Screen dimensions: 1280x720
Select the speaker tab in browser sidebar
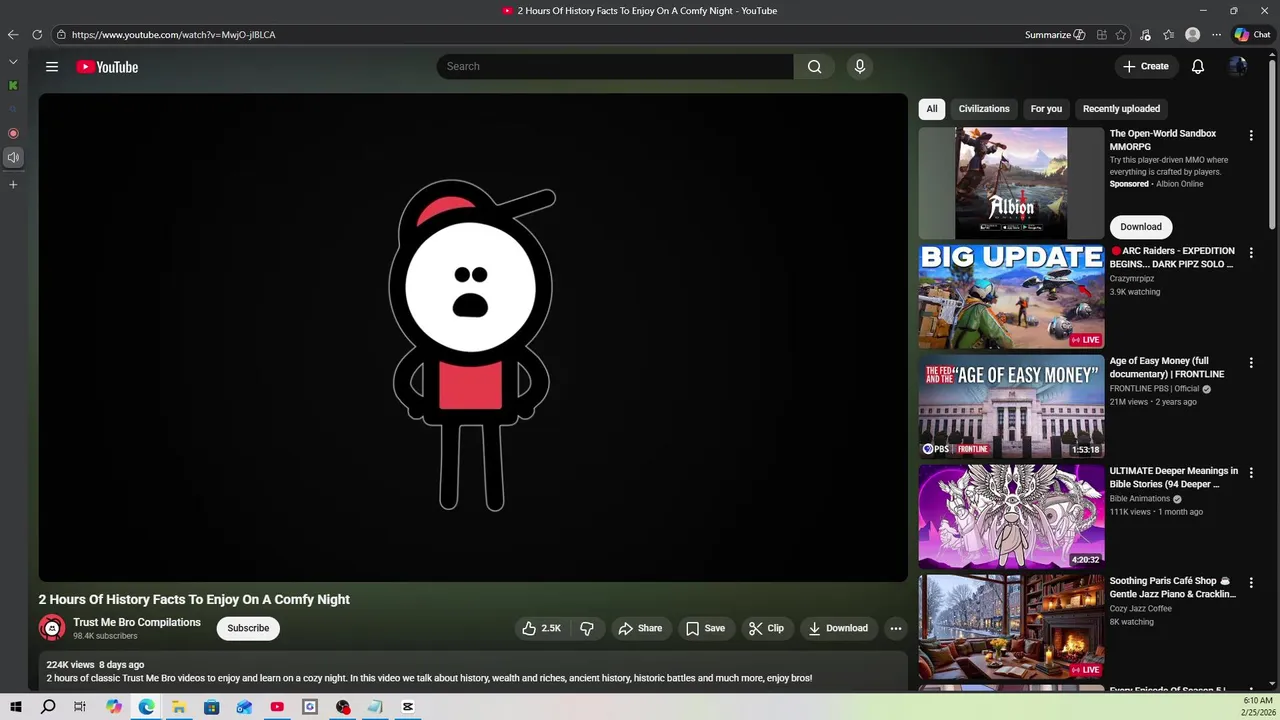(13, 157)
